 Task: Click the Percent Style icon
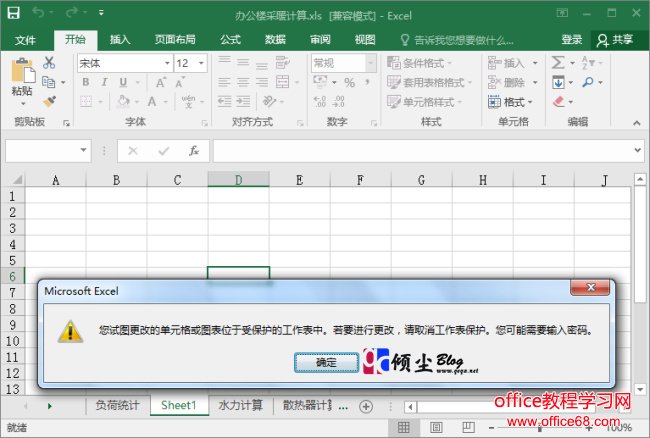click(349, 82)
